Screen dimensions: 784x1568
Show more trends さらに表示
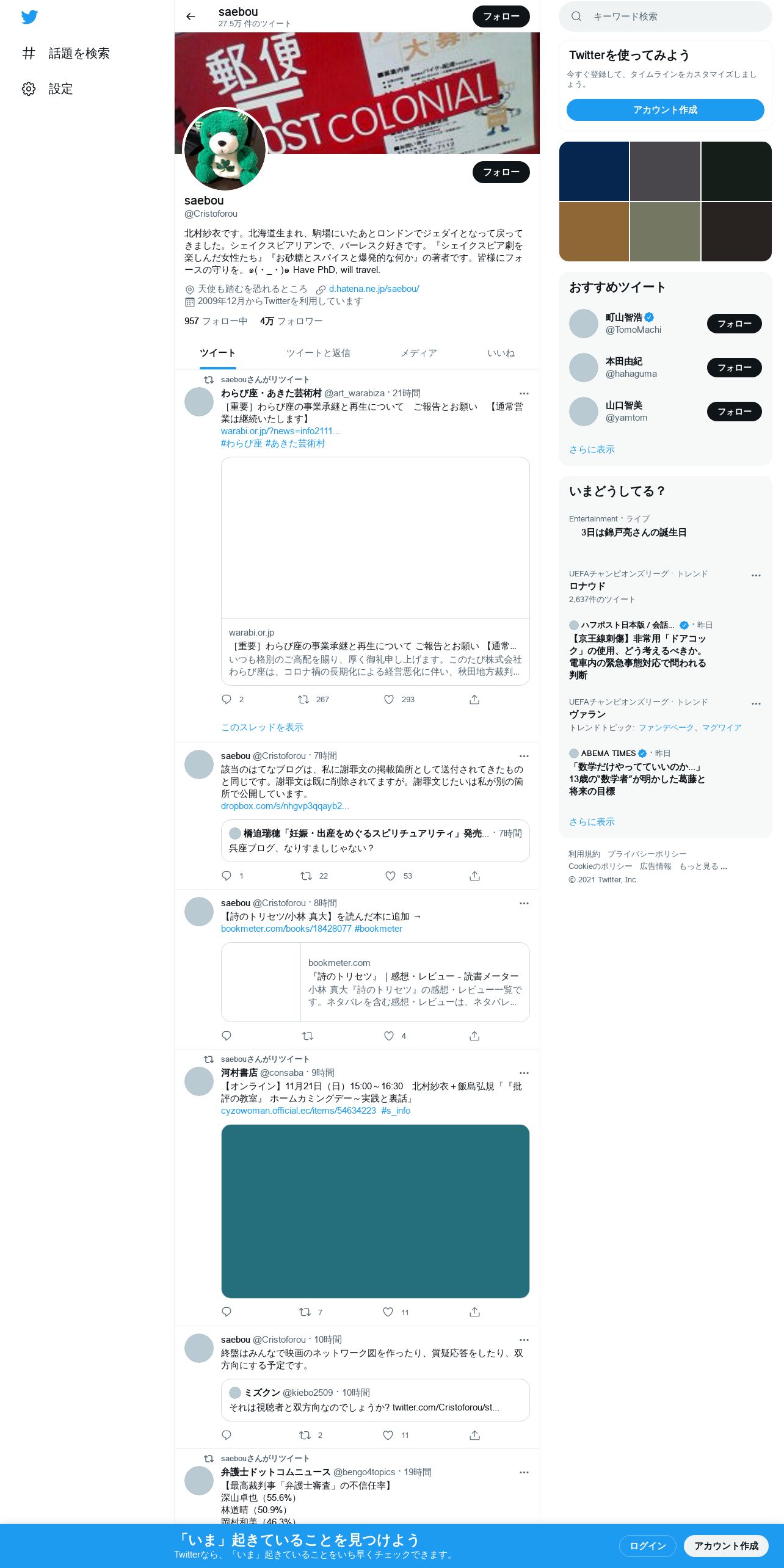(x=592, y=822)
